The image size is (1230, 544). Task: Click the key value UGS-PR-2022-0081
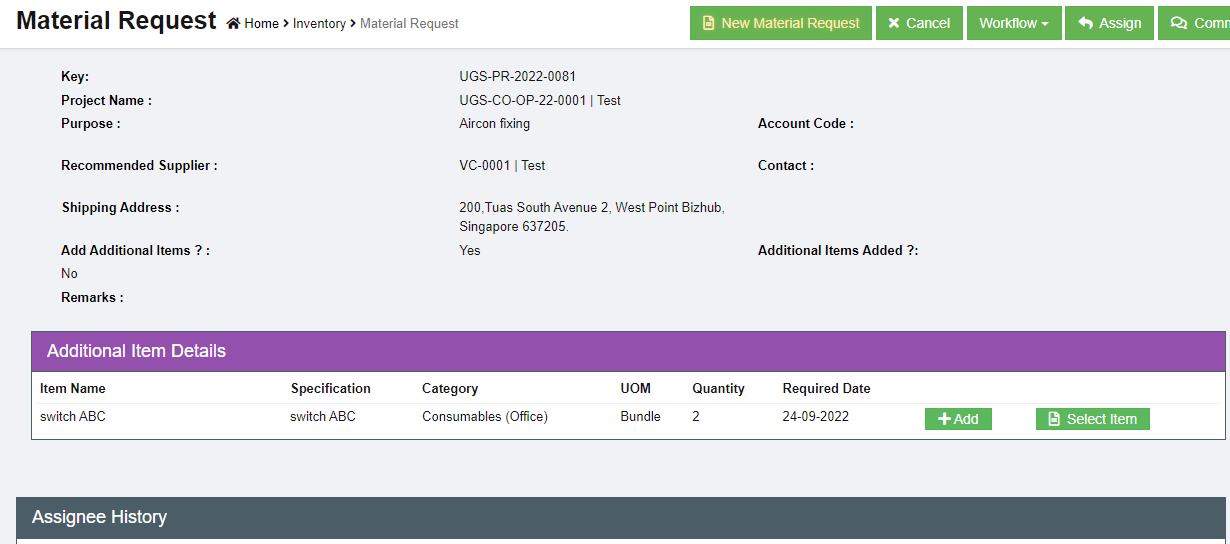coord(517,76)
